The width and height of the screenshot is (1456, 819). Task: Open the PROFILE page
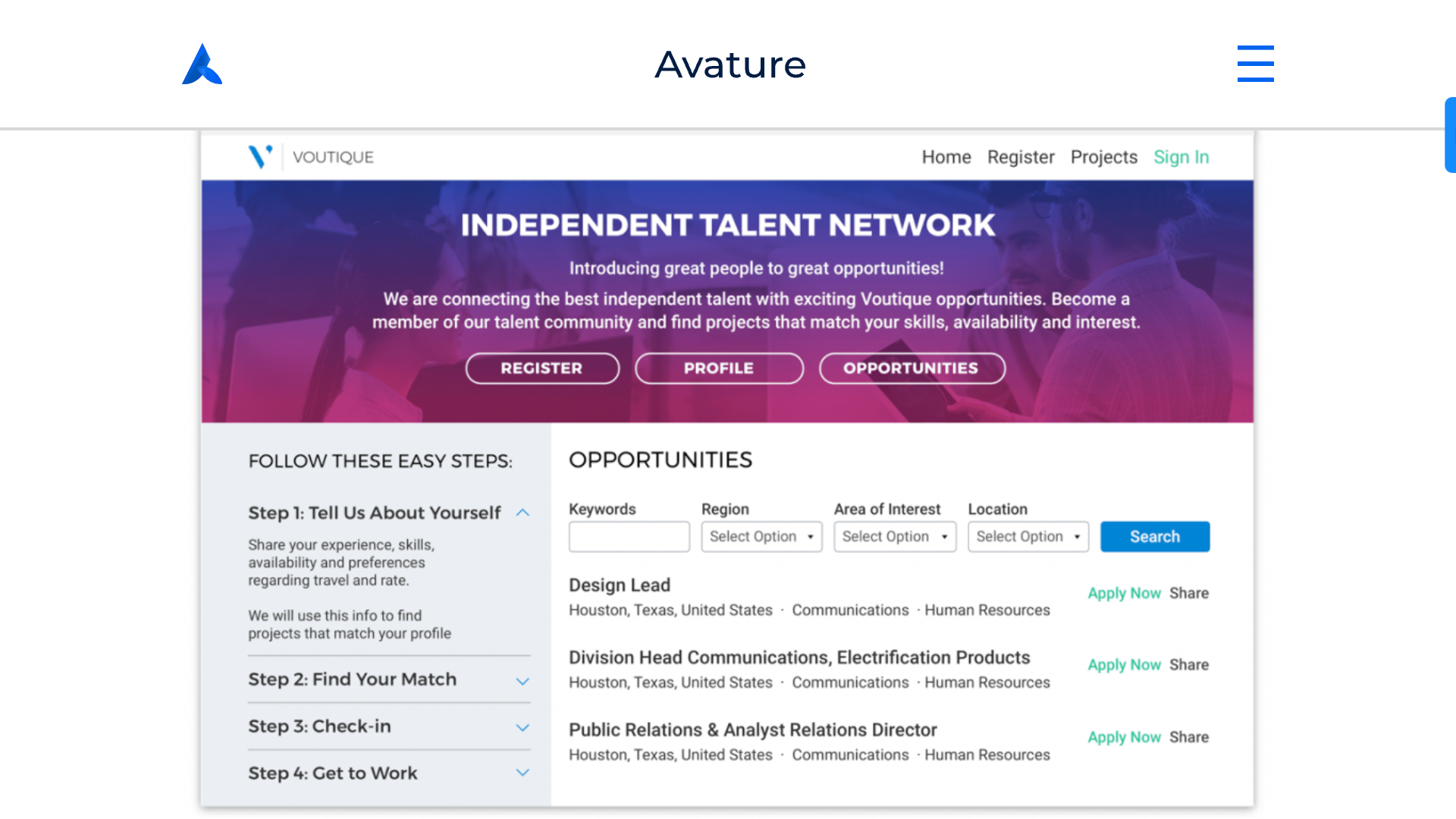(x=718, y=368)
